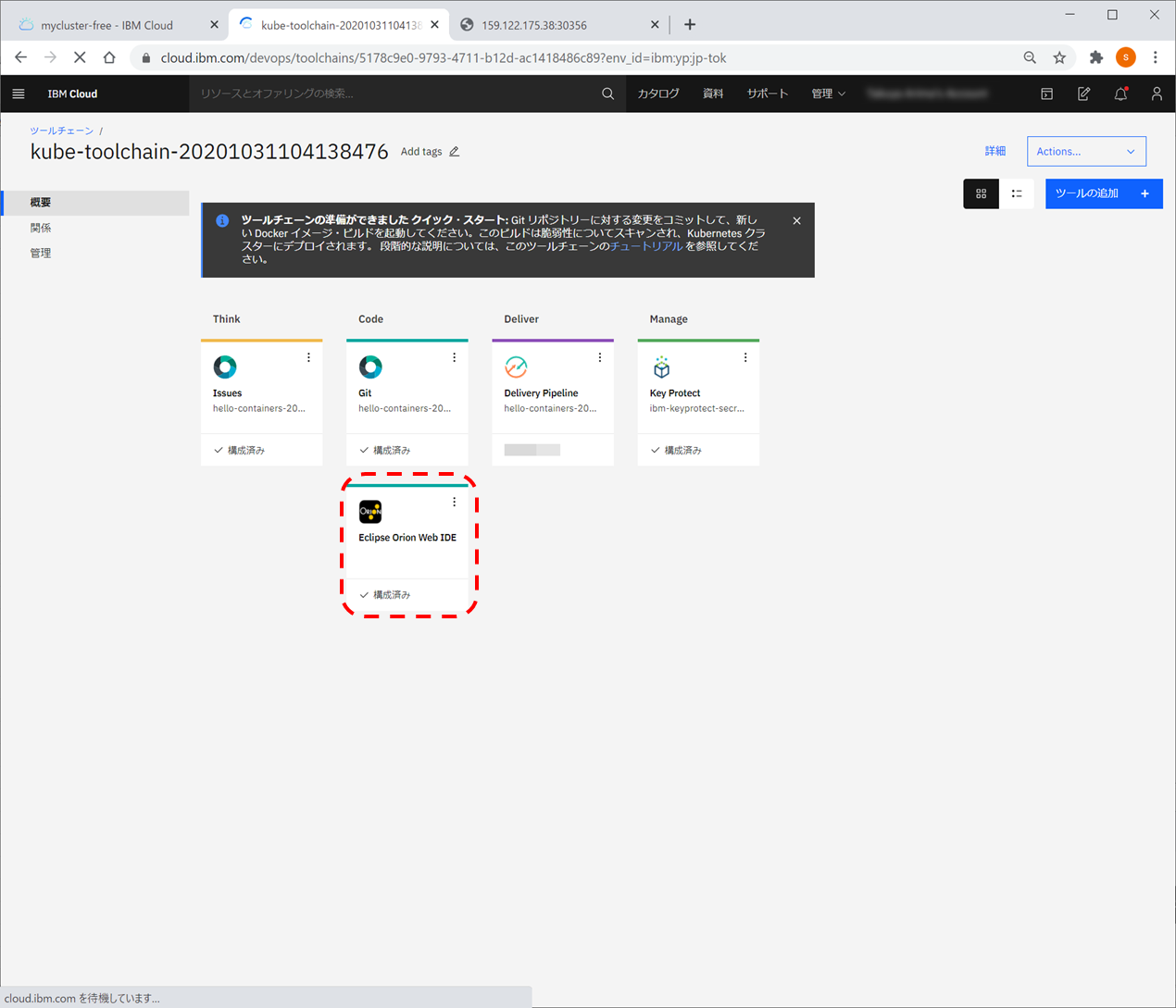Image resolution: width=1176 pixels, height=1008 pixels.
Task: Open the overflow menu on Git card
Action: pyautogui.click(x=454, y=357)
